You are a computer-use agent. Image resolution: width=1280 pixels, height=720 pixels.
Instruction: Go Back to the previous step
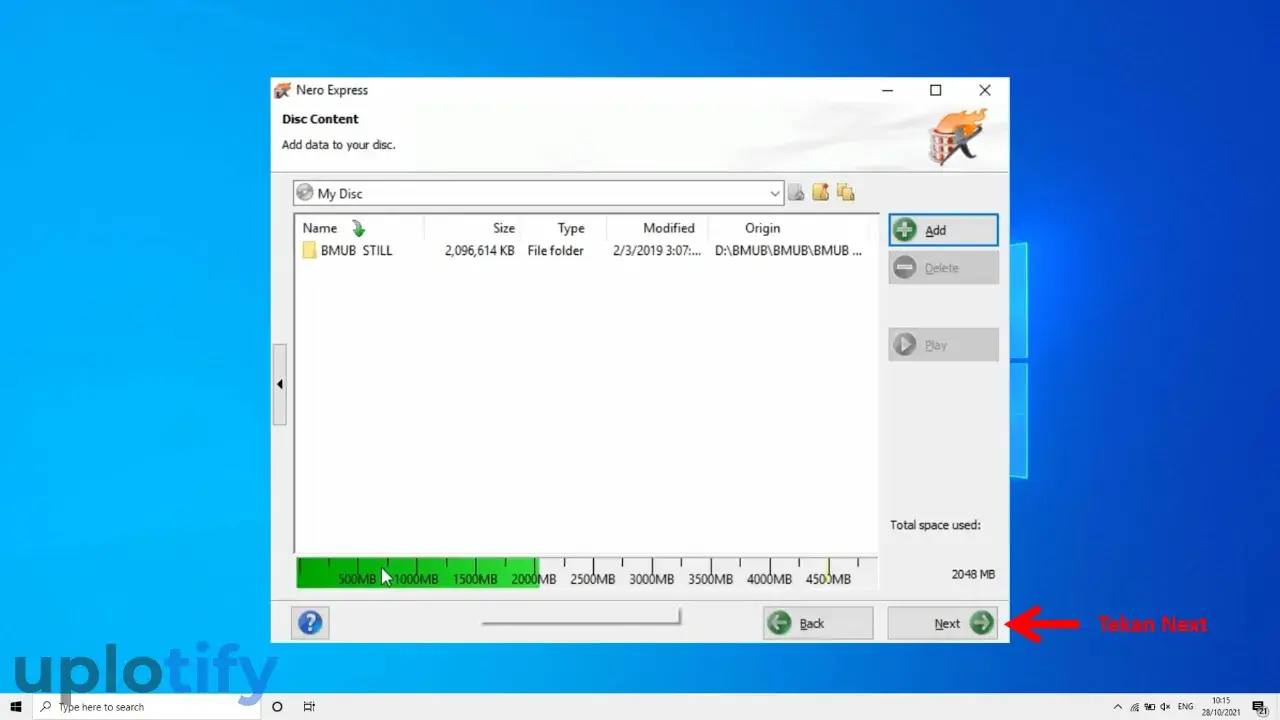[818, 624]
